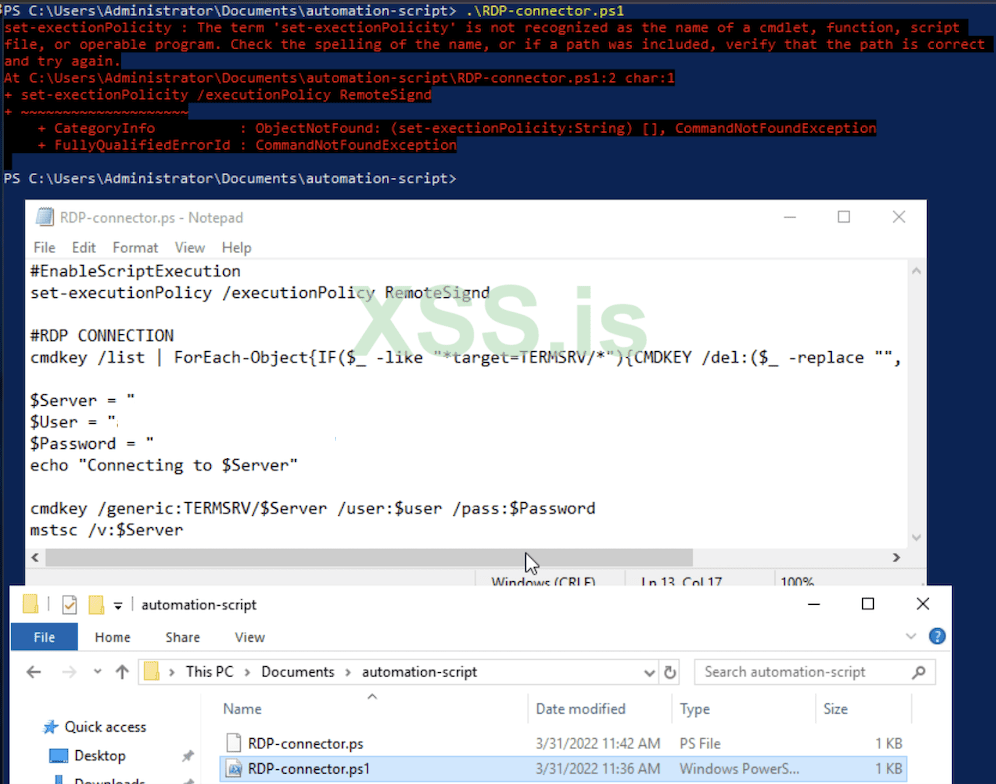Select Desktop in navigation pane
The height and width of the screenshot is (784, 996).
coord(100,755)
